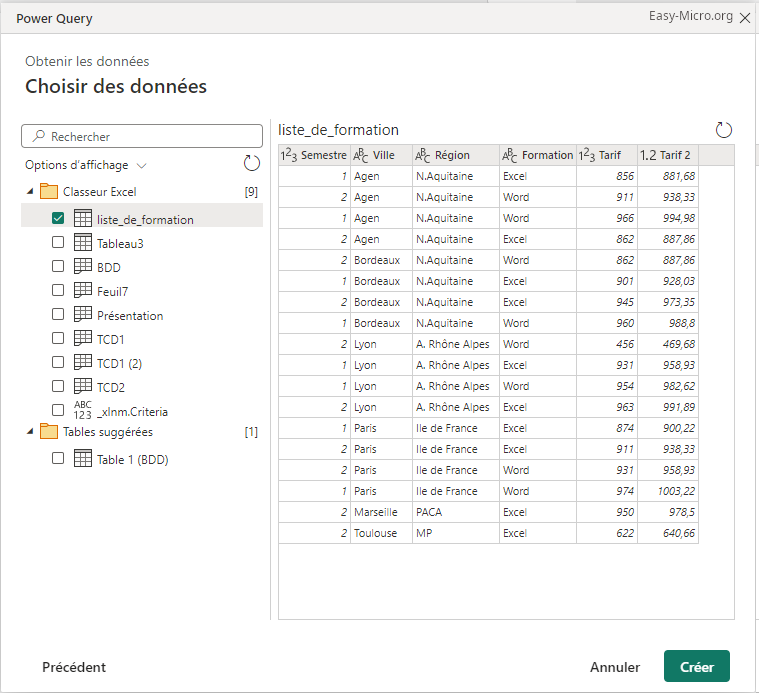Screen dimensions: 759x693
Task: Collapse the Tables suggérées tree node
Action: point(30,431)
